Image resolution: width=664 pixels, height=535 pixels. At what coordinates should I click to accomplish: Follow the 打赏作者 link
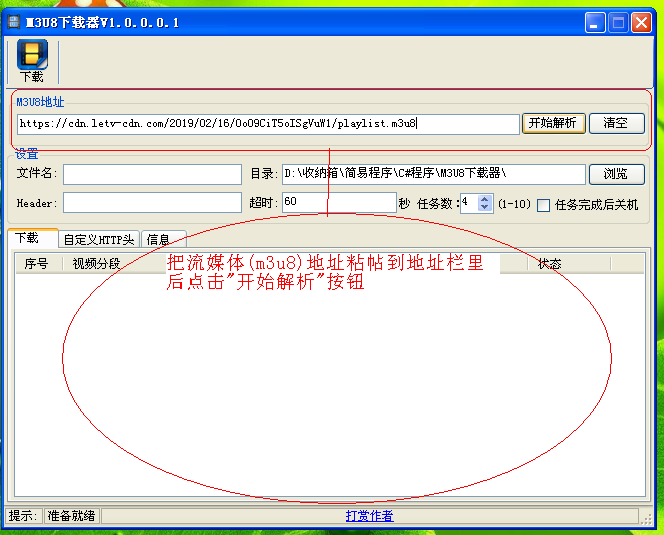(369, 516)
